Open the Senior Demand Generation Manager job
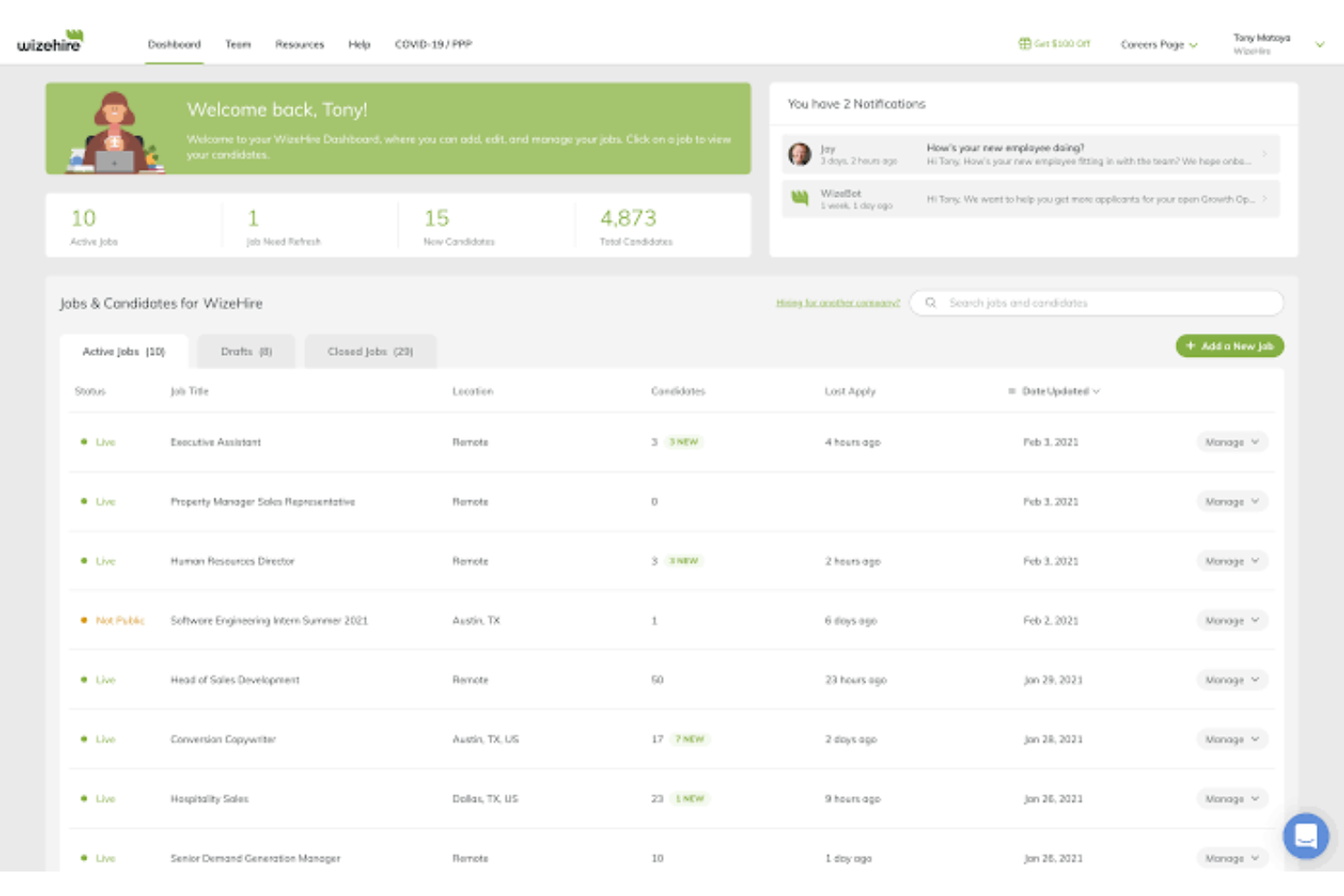Viewport: 1344px width, 896px height. tap(255, 858)
